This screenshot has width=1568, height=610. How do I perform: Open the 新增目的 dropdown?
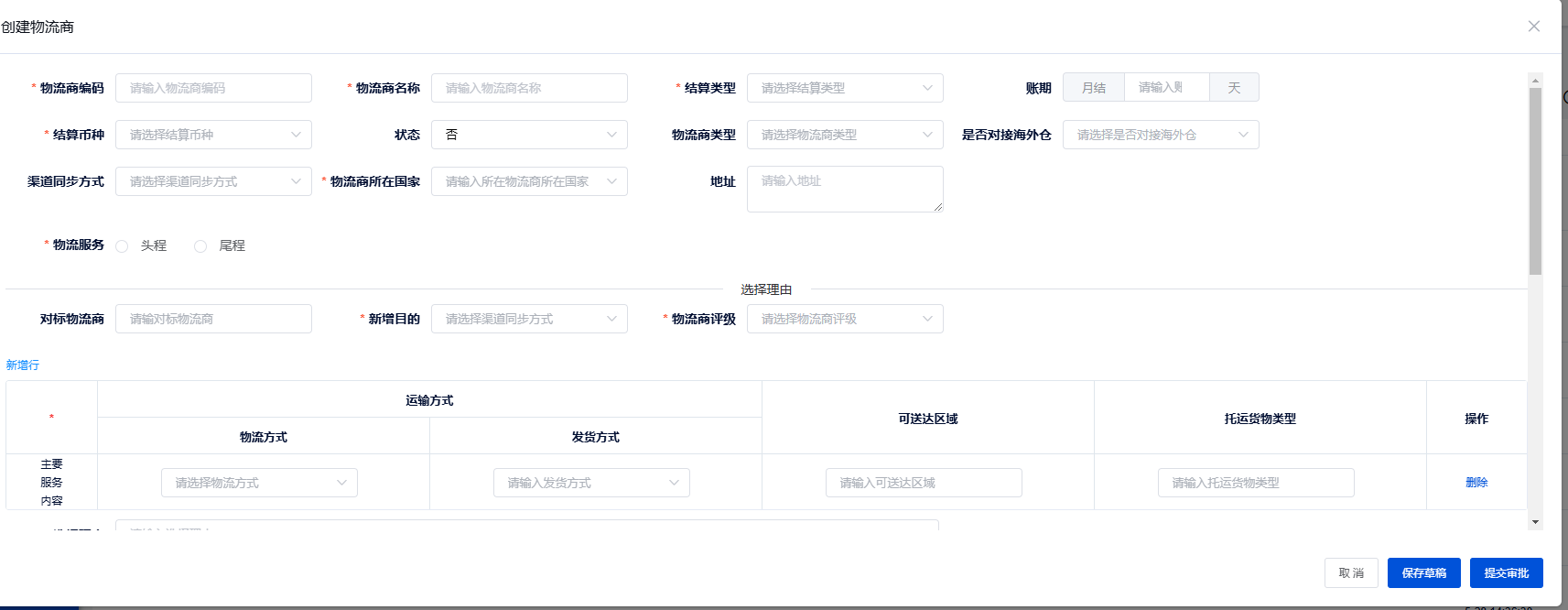click(x=529, y=319)
